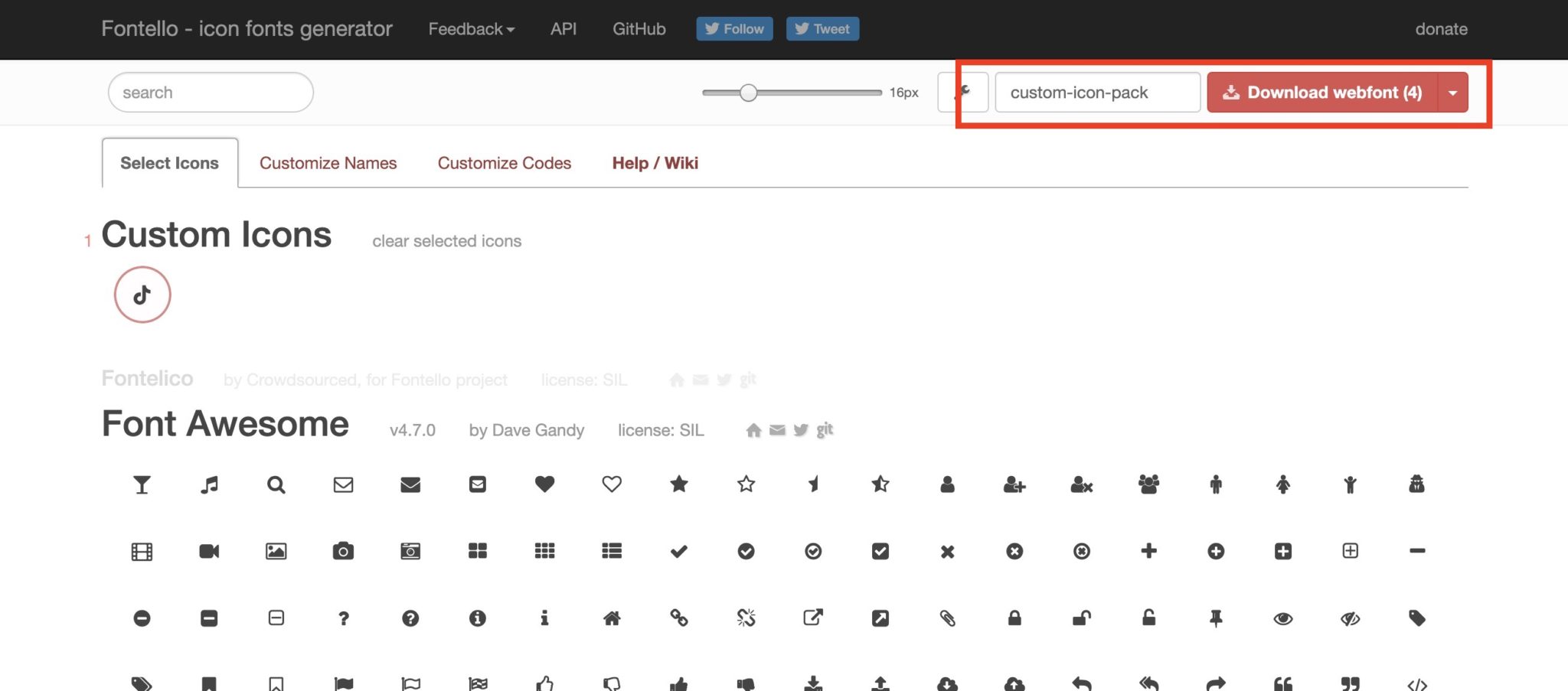
Task: Open the Feedback dropdown menu
Action: 470,29
